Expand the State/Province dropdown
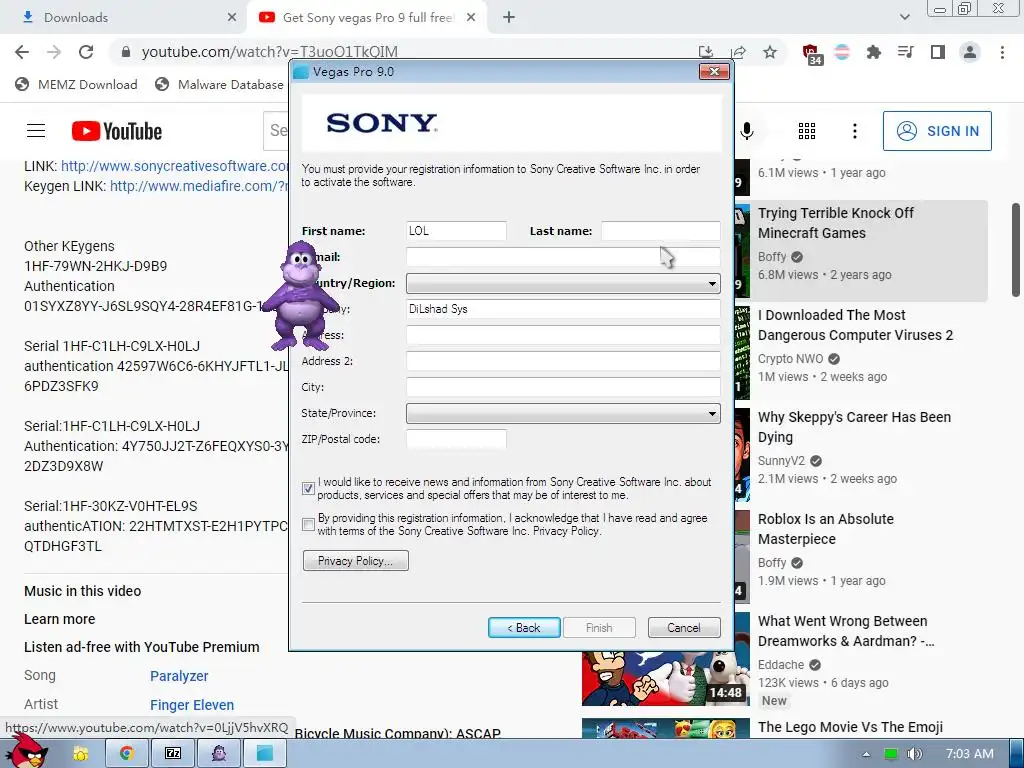Image resolution: width=1024 pixels, height=768 pixels. [563, 413]
